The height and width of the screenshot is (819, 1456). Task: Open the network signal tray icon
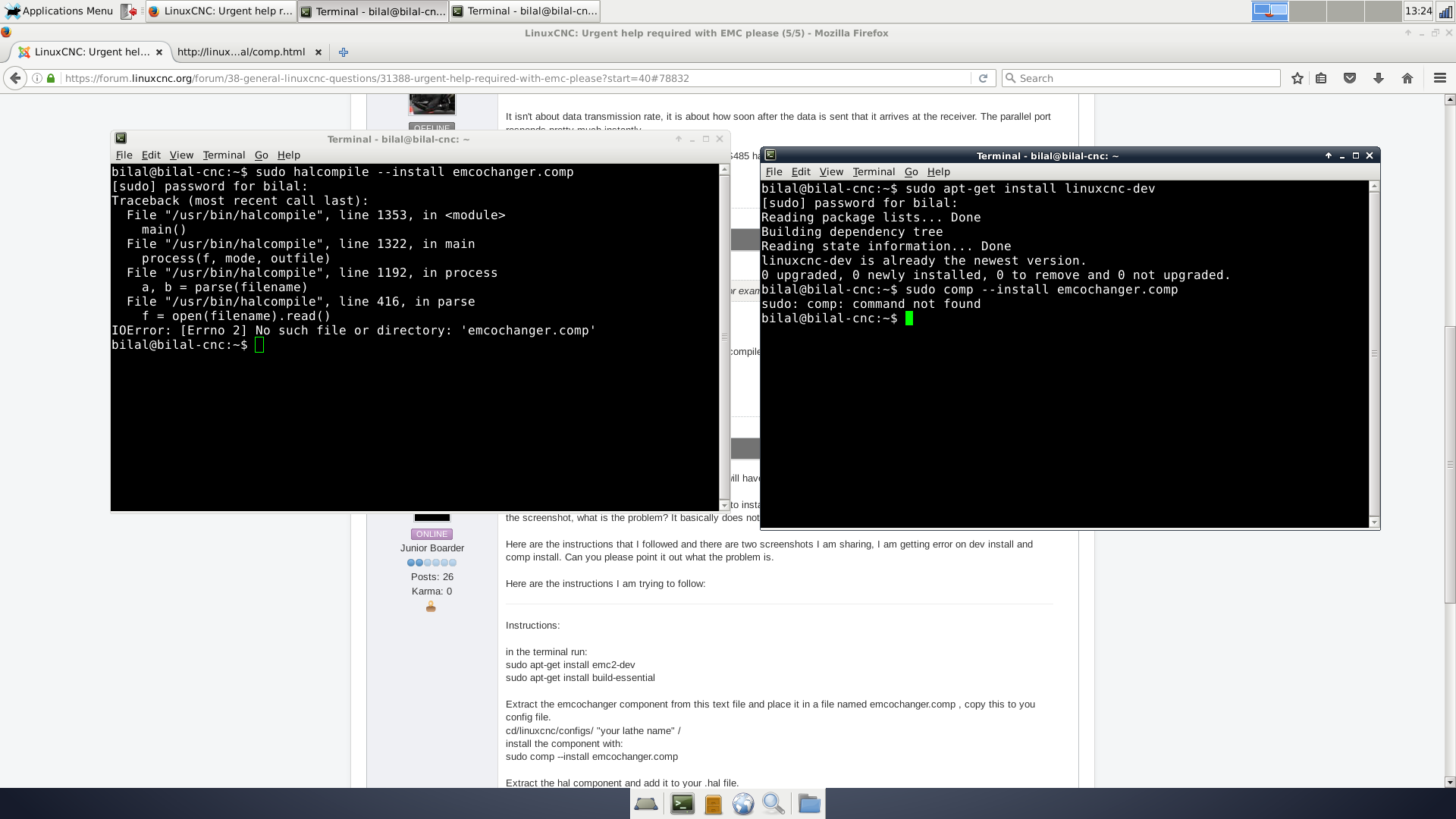[x=1445, y=11]
